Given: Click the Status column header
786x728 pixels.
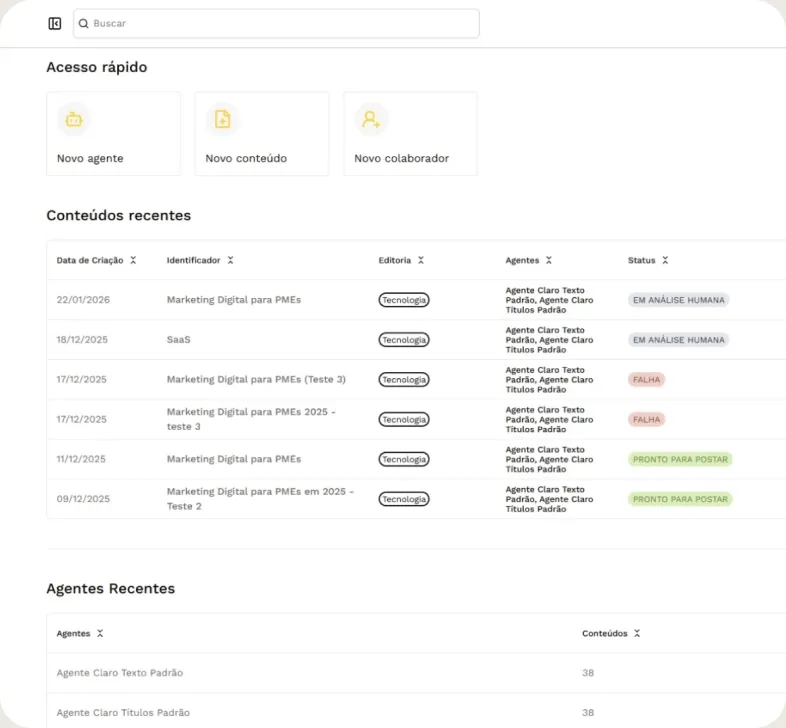Looking at the screenshot, I should [x=642, y=260].
